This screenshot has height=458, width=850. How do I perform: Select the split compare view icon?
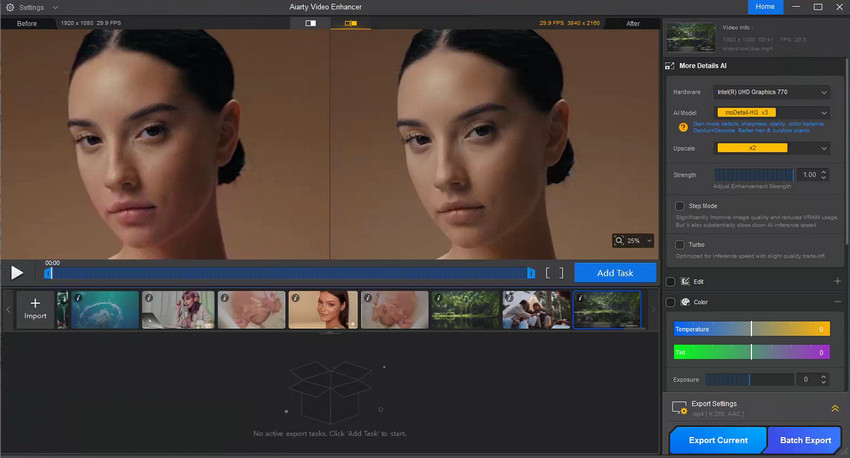coord(351,23)
